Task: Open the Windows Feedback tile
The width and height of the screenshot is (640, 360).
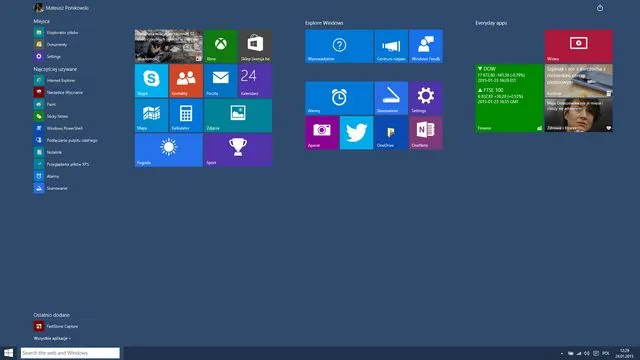Action: (426, 46)
